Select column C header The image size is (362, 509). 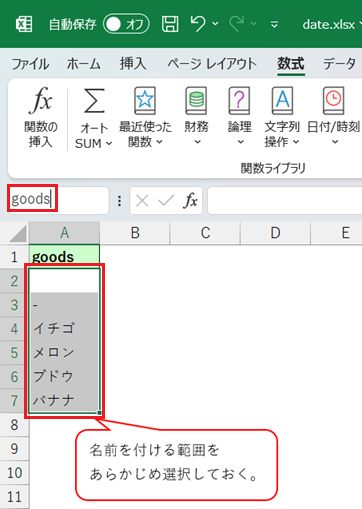pos(205,233)
